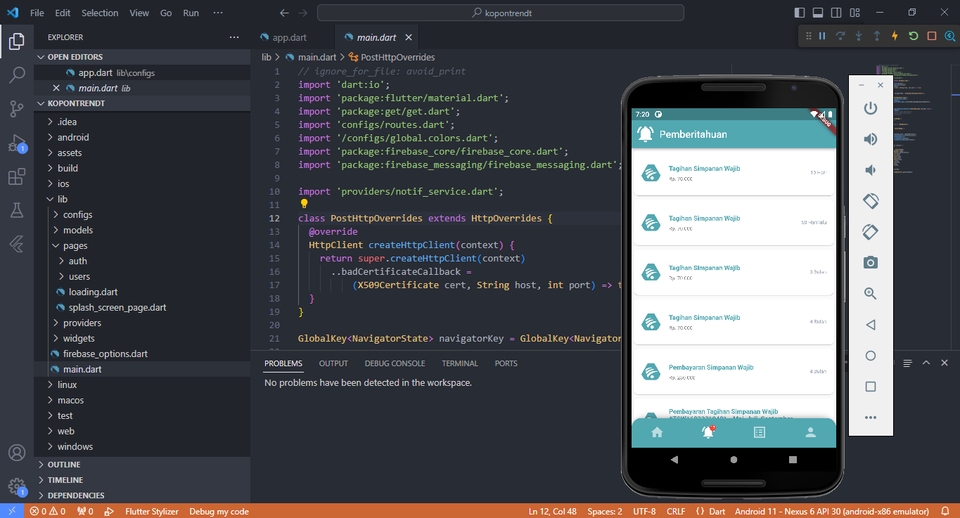Click debug Step Over button
The image size is (960, 518).
pos(840,36)
